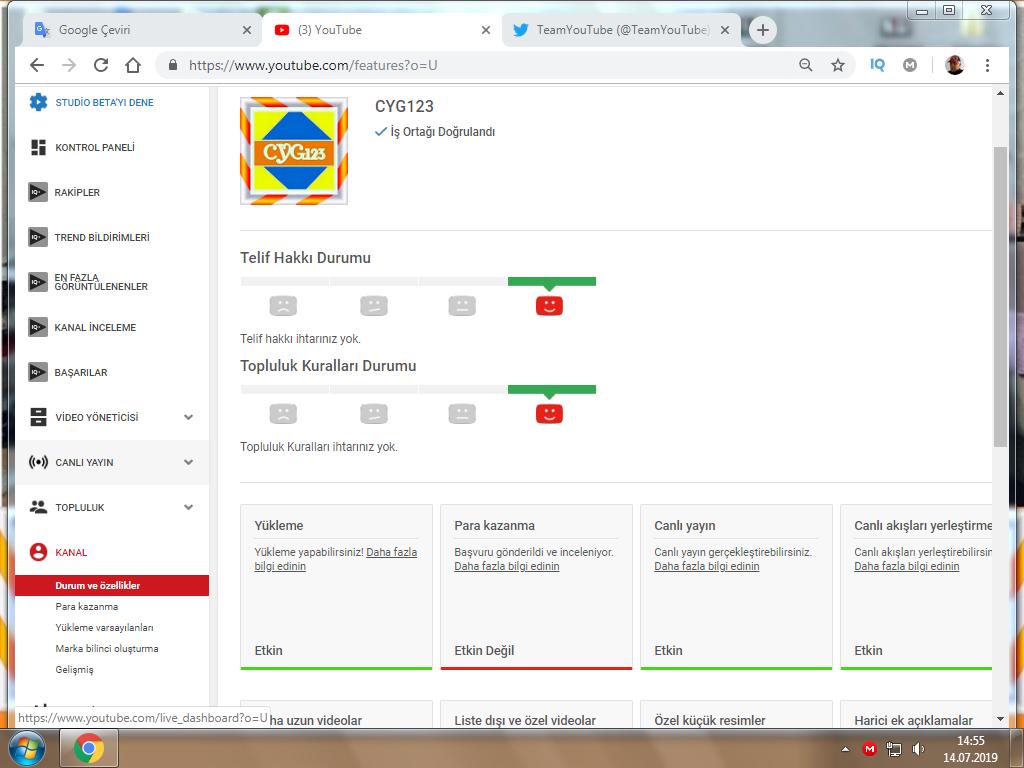This screenshot has height=768, width=1024.
Task: Click the browser home button
Action: 133,65
